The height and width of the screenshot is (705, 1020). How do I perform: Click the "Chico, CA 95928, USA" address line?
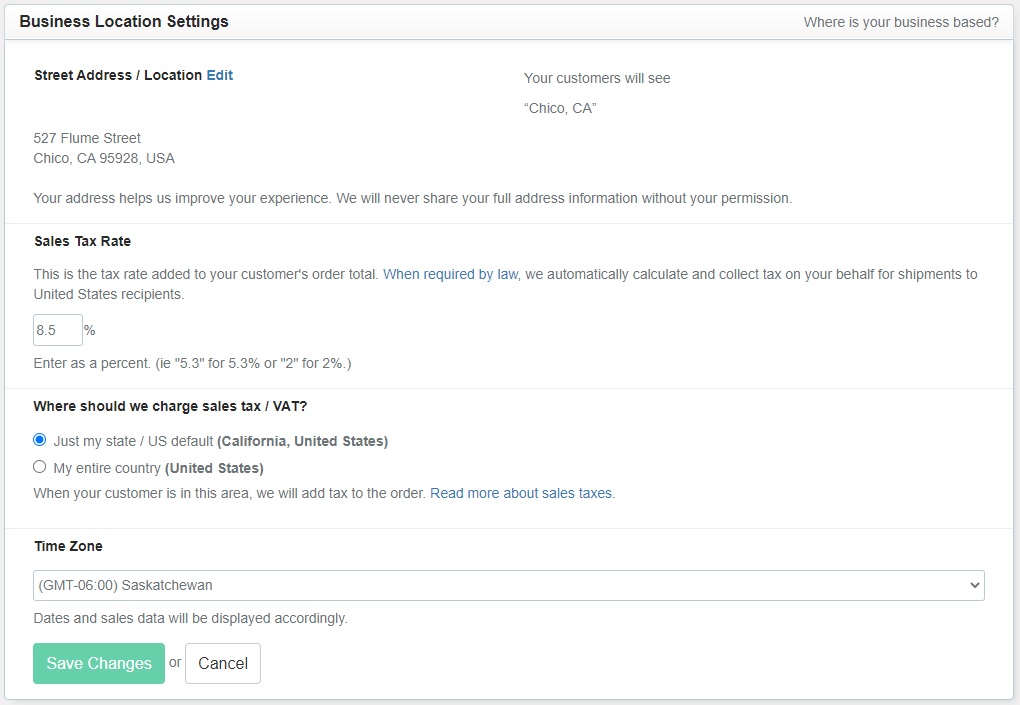pyautogui.click(x=104, y=158)
